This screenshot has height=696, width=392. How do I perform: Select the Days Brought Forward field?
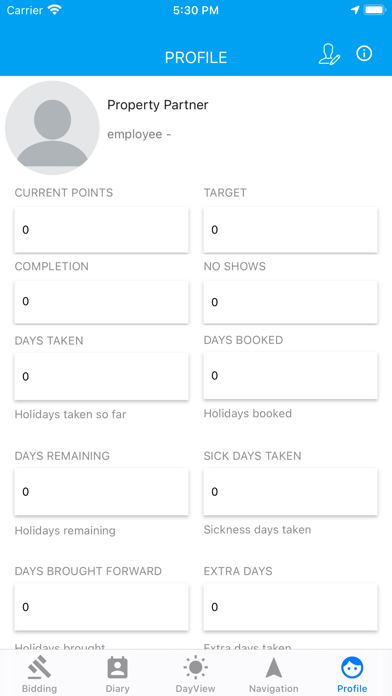[x=102, y=607]
